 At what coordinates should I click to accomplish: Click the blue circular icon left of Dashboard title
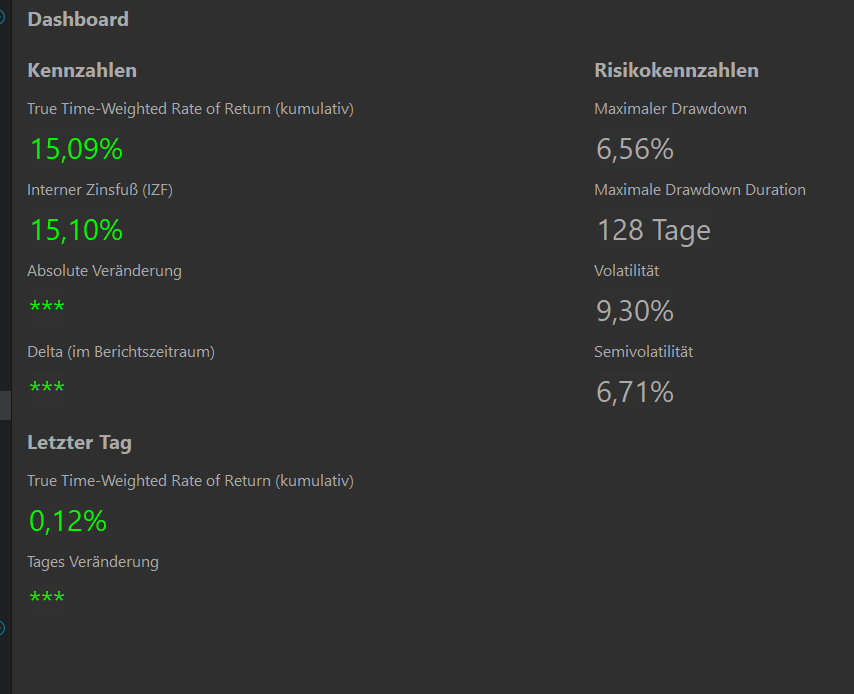tap(2, 17)
